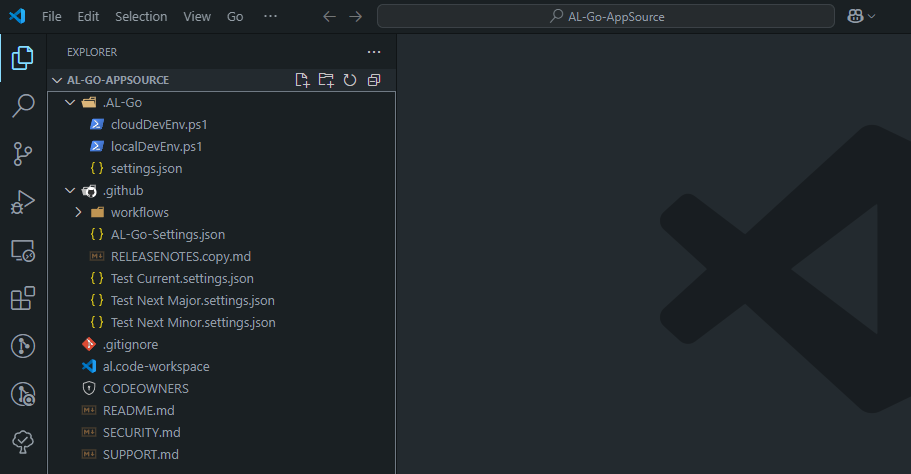Screen dimensions: 911x474
Task: Expand the workflows folder
Action: 78,213
